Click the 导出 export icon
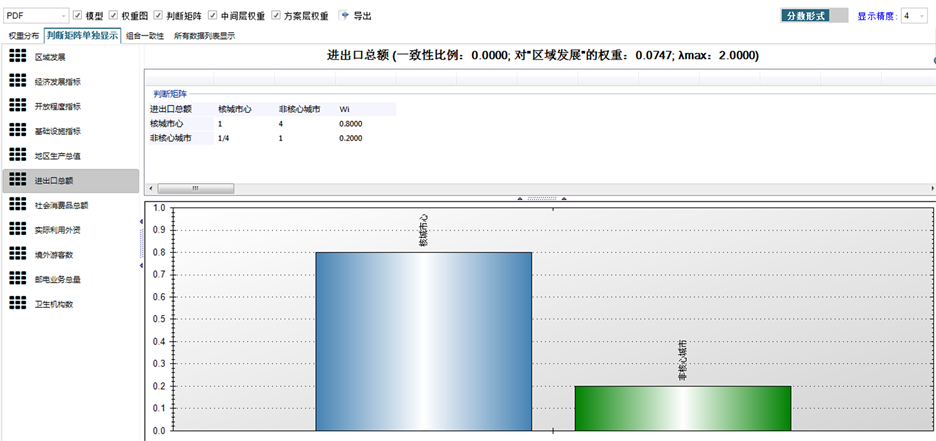Image resolution: width=936 pixels, height=441 pixels. (x=344, y=16)
